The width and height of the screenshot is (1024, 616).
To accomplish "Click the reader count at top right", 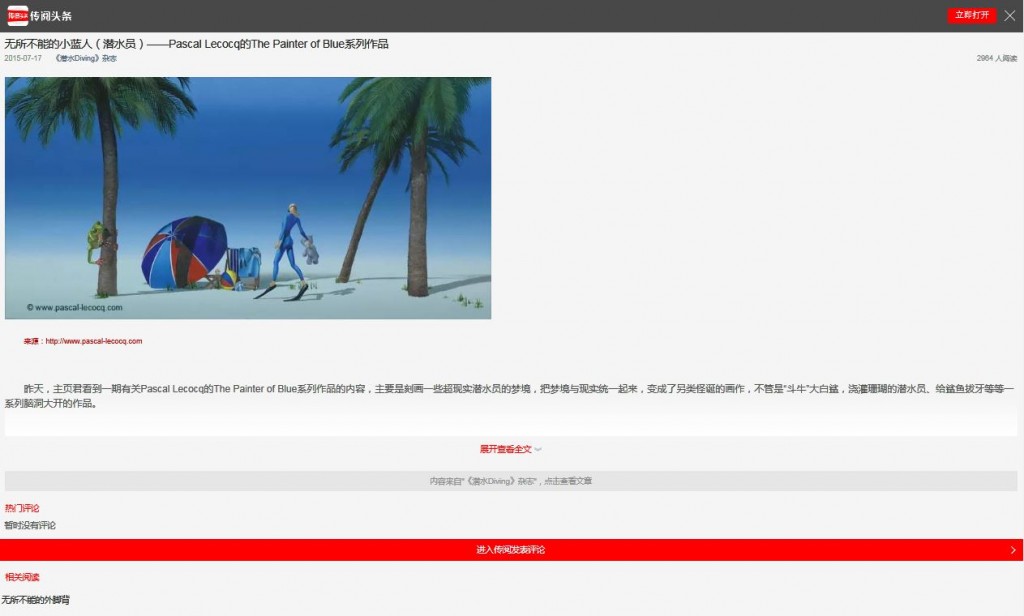I will (997, 58).
